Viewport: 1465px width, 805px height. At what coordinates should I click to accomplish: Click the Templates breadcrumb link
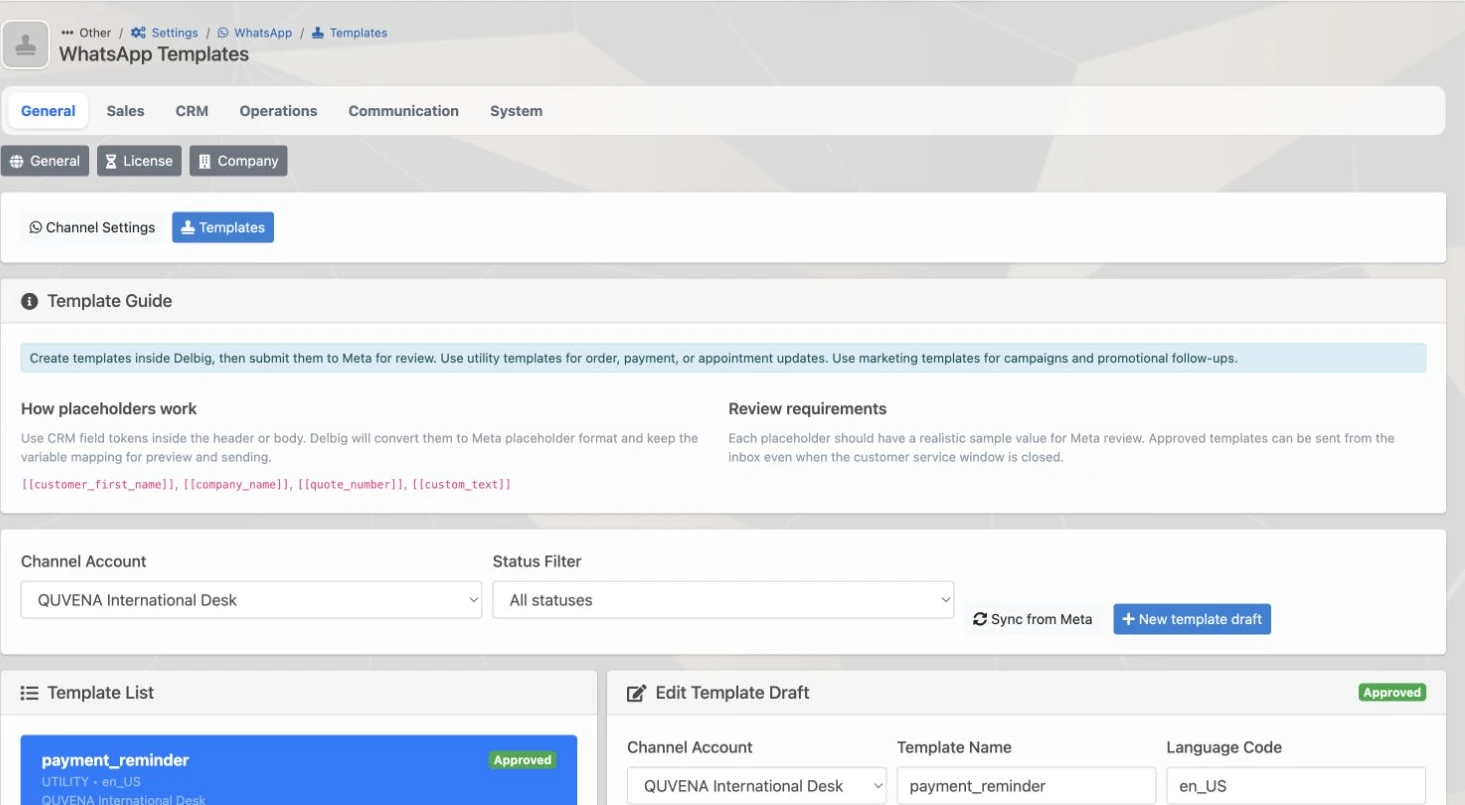pos(349,33)
